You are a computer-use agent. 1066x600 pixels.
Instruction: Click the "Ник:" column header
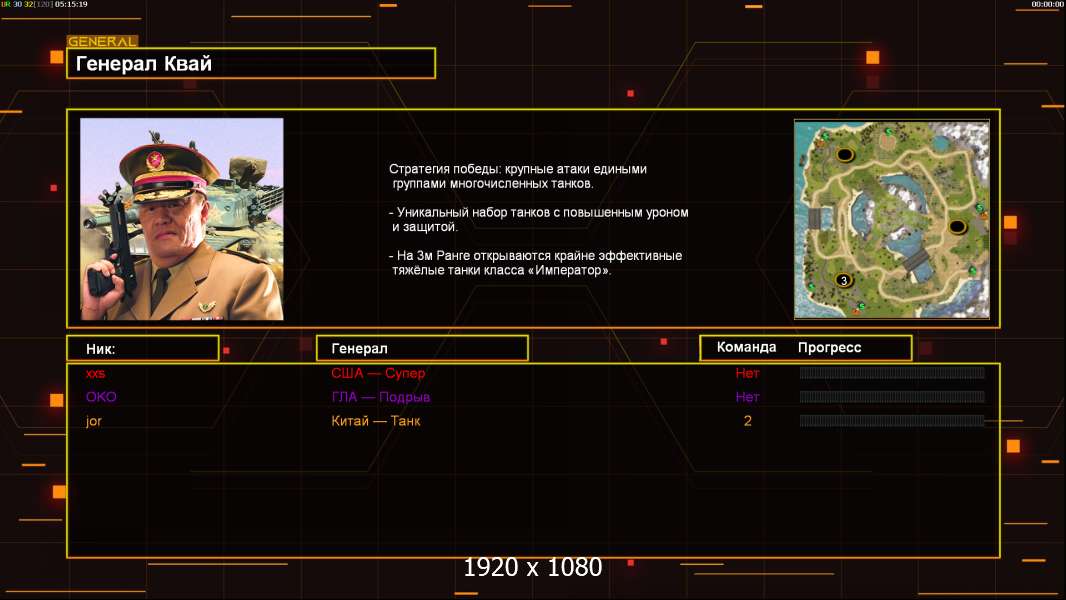(x=142, y=348)
